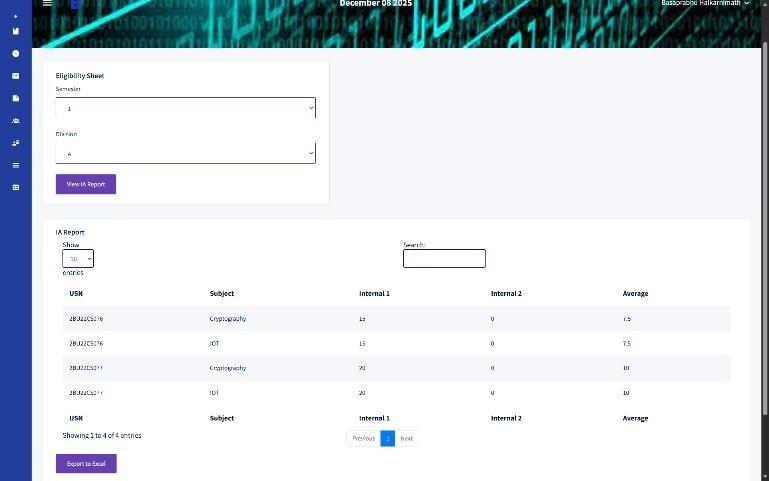
Task: Click the footer 'USN' column label
Action: [76, 418]
